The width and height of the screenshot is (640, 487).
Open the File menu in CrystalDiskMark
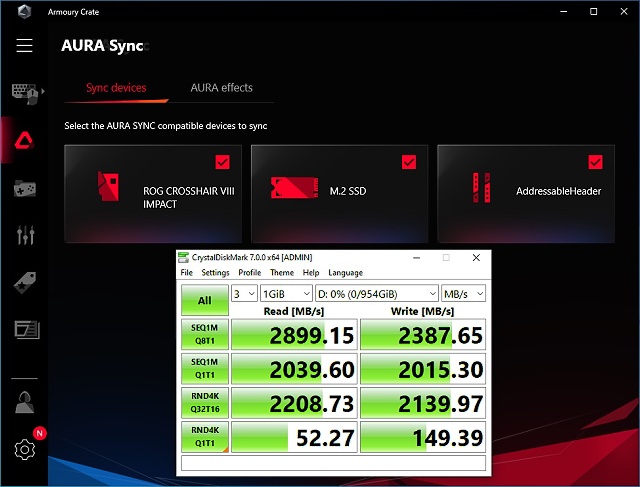click(x=187, y=272)
